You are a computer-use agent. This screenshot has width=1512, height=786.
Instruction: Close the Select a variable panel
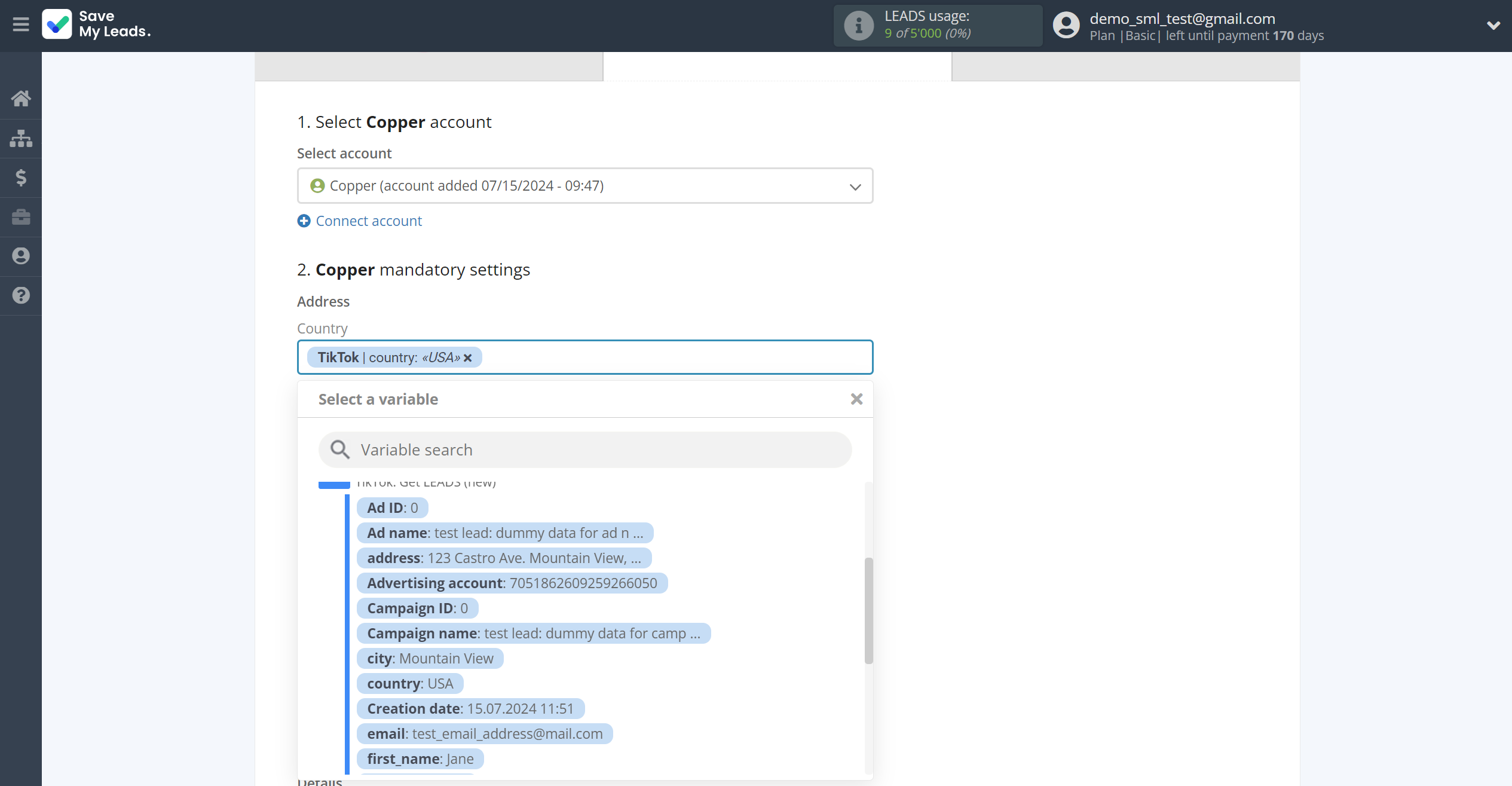click(x=856, y=399)
